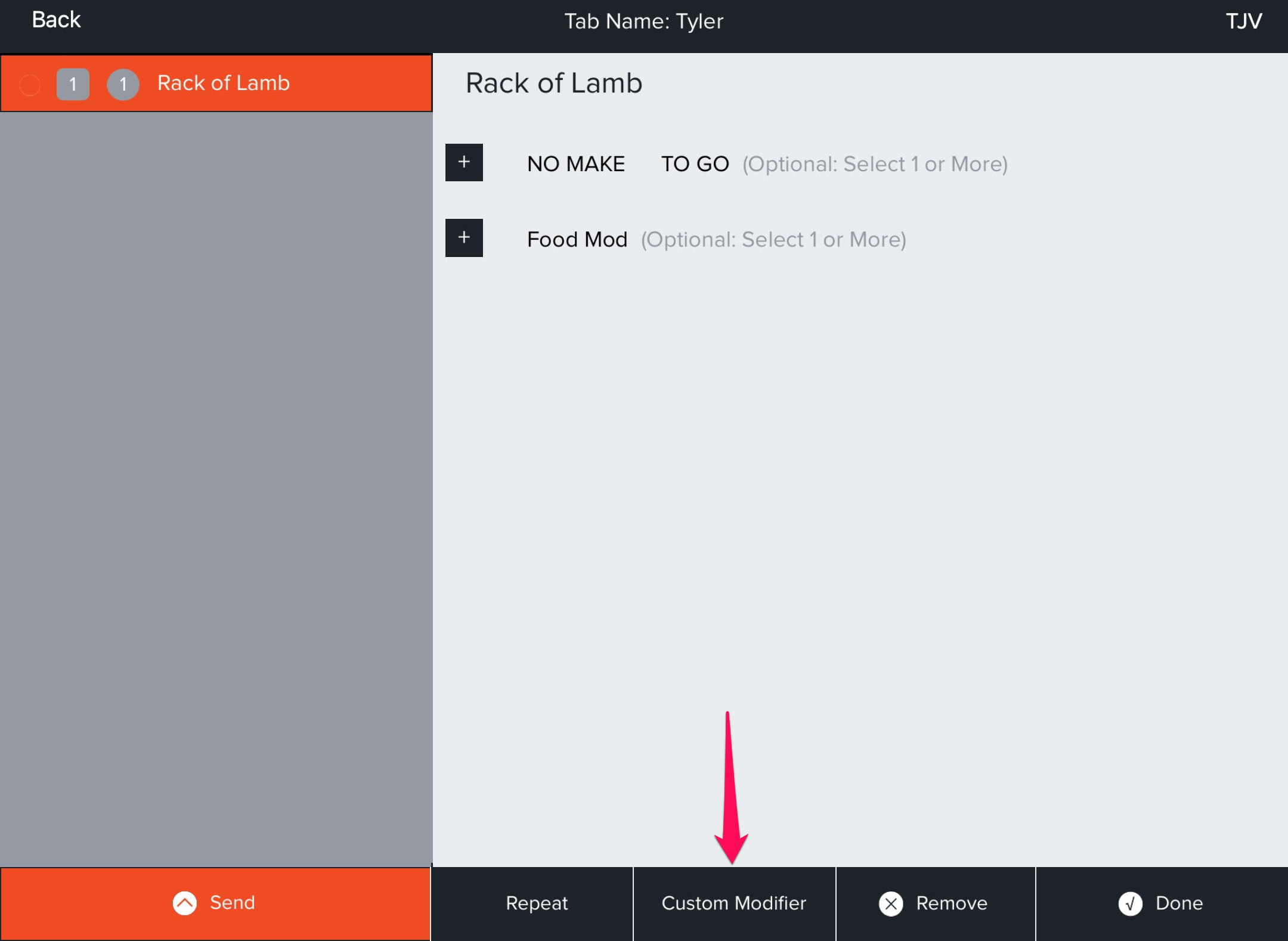Tap the Send up-arrow icon
This screenshot has width=1288, height=941.
185,903
